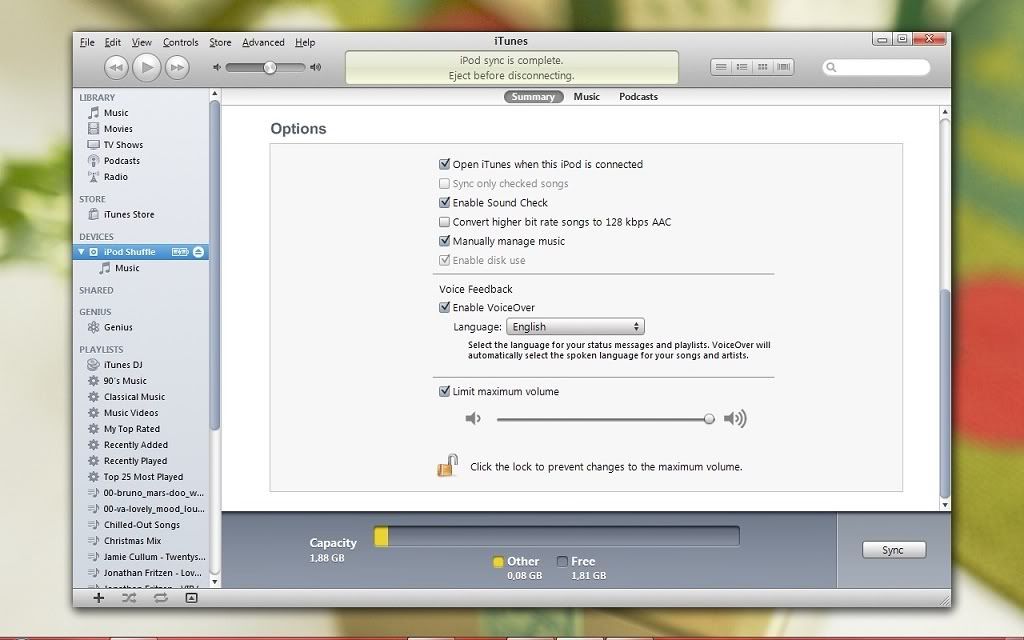Viewport: 1024px width, 640px height.
Task: Move the maximum volume limit slider
Action: click(709, 419)
